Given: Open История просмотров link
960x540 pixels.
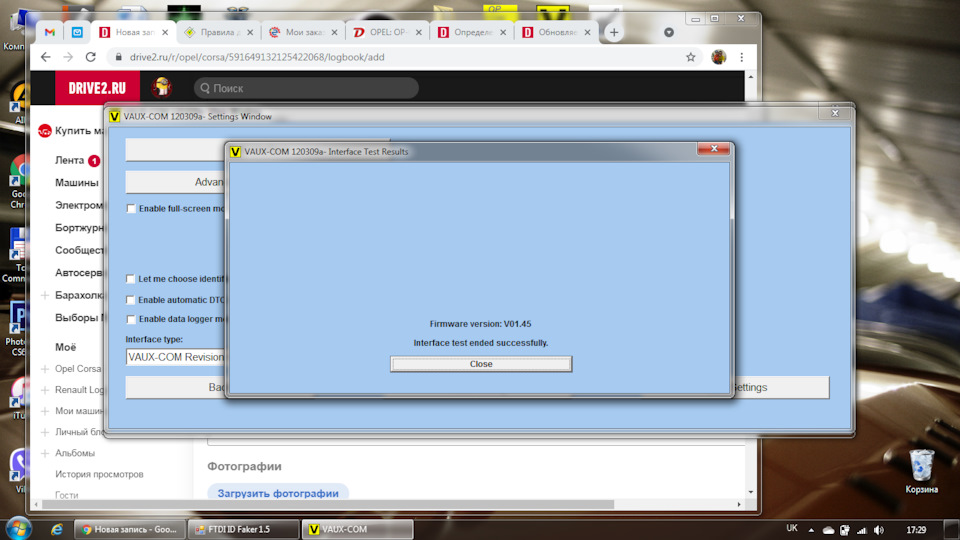Looking at the screenshot, I should click(x=99, y=474).
